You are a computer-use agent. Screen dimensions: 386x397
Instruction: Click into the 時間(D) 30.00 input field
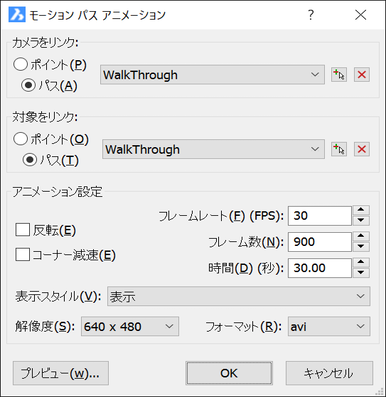[x=320, y=268]
